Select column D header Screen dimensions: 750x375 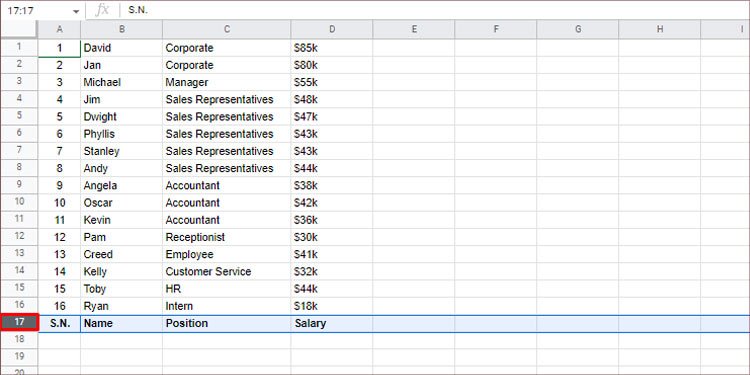click(332, 30)
